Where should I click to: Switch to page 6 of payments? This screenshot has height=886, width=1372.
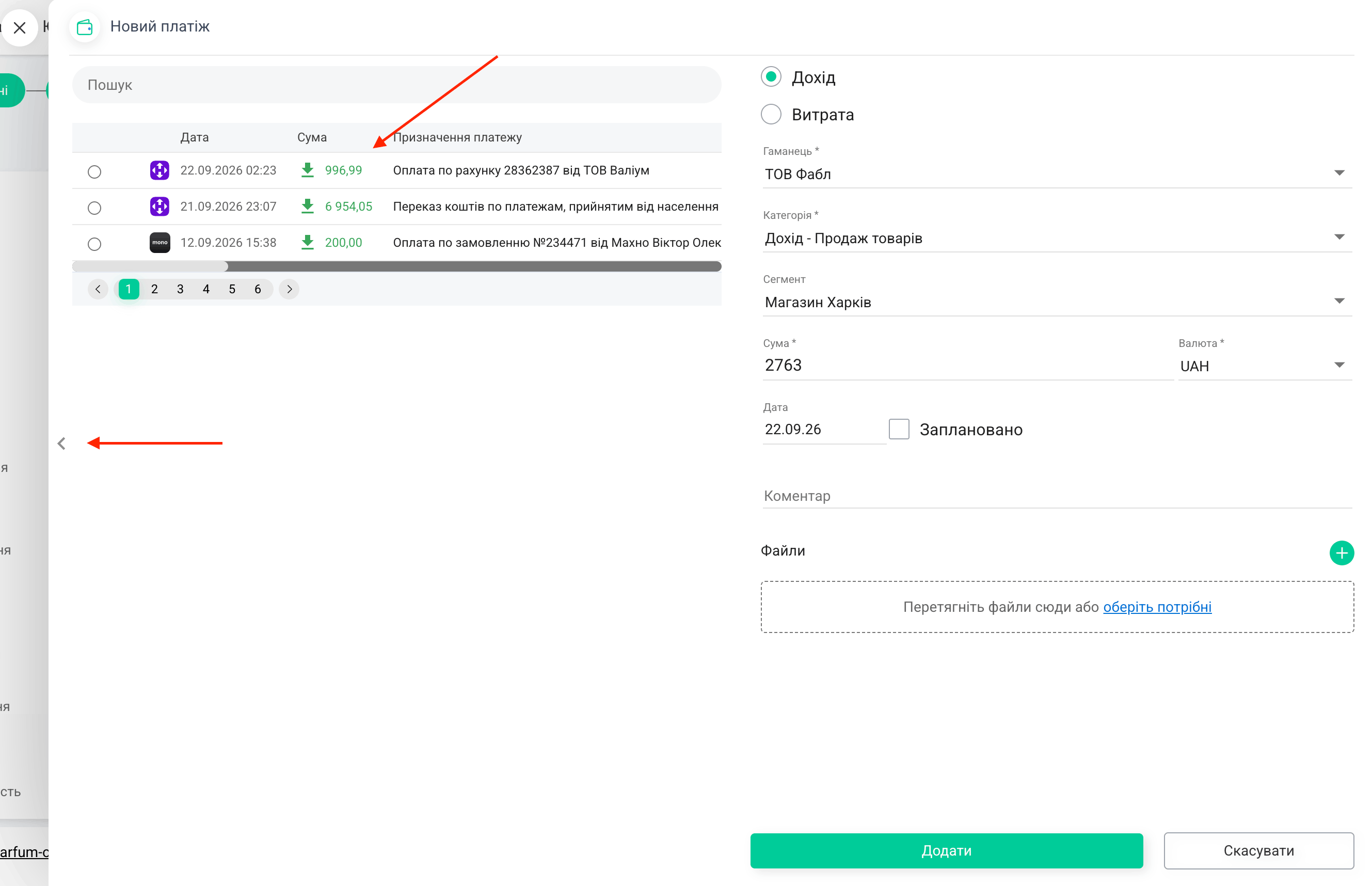click(258, 289)
